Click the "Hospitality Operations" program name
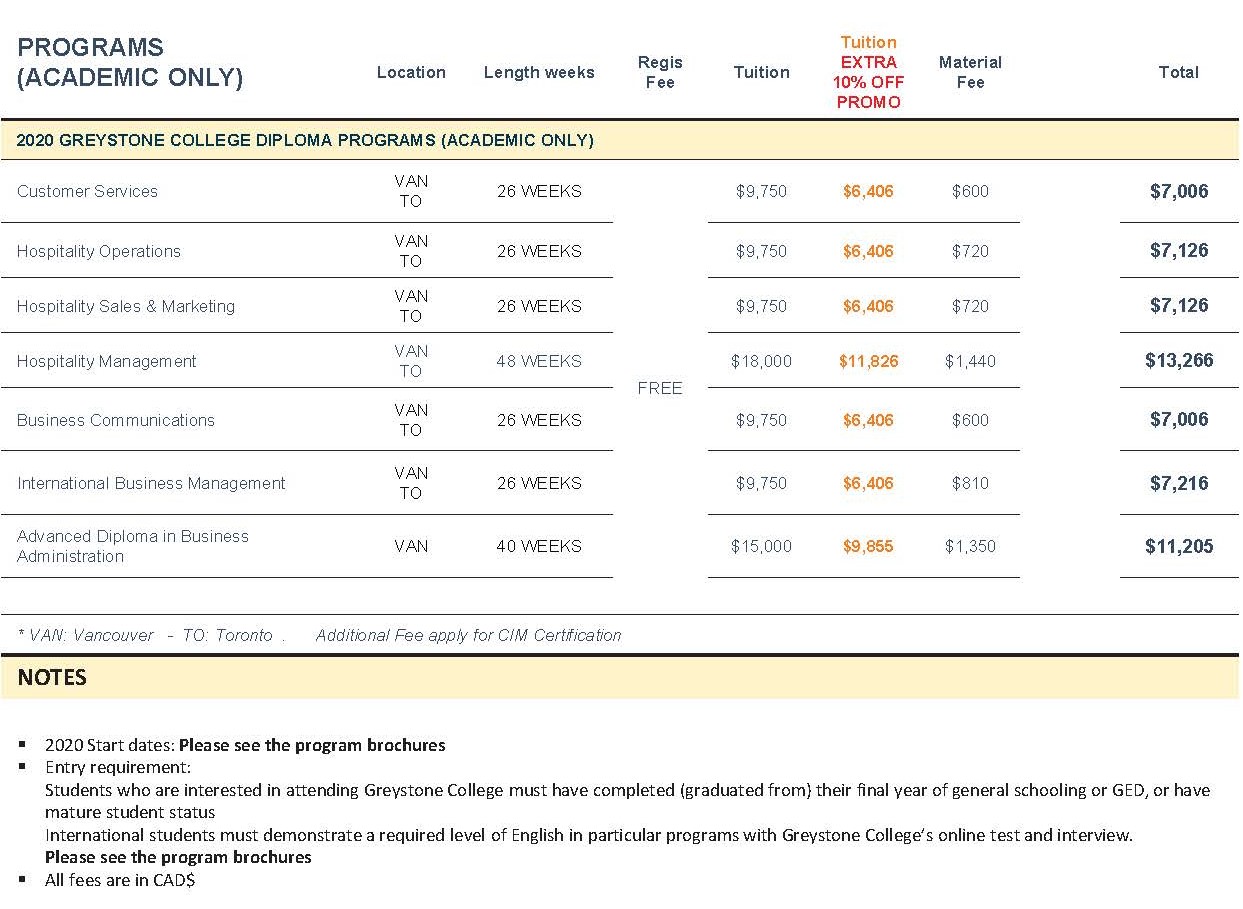 99,251
